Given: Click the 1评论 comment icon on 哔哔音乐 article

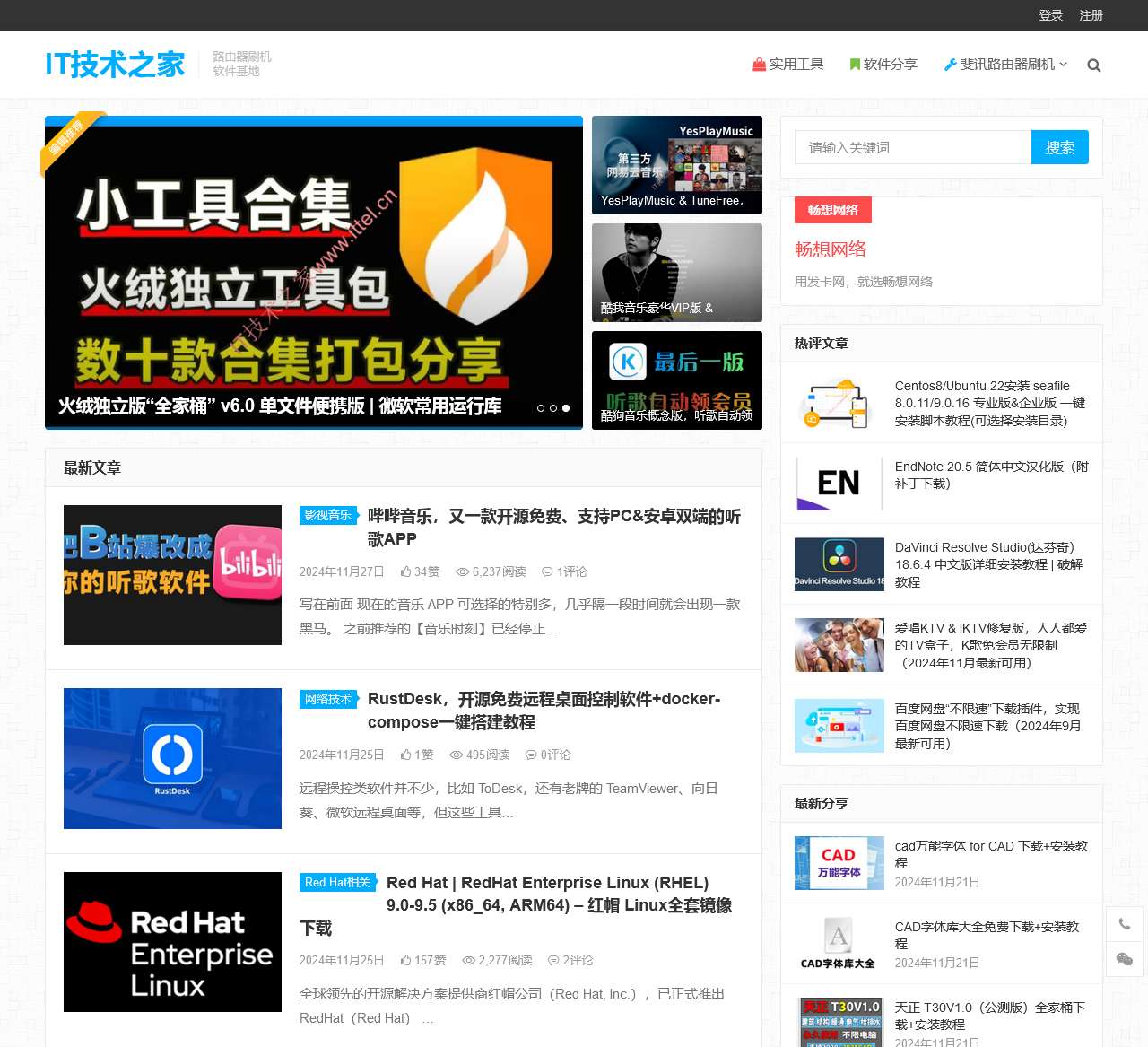Looking at the screenshot, I should (564, 571).
